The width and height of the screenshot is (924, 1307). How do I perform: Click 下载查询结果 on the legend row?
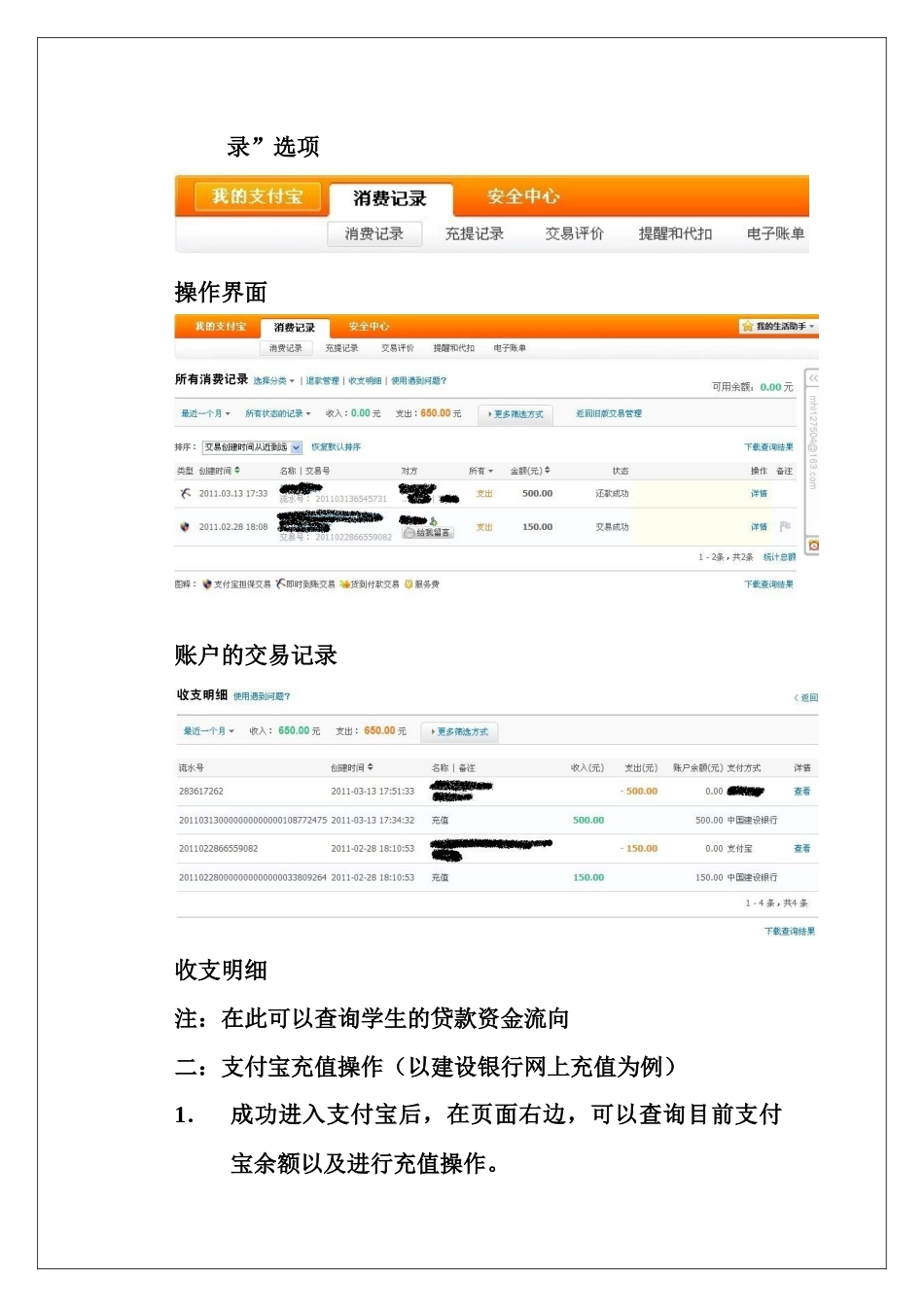point(768,584)
